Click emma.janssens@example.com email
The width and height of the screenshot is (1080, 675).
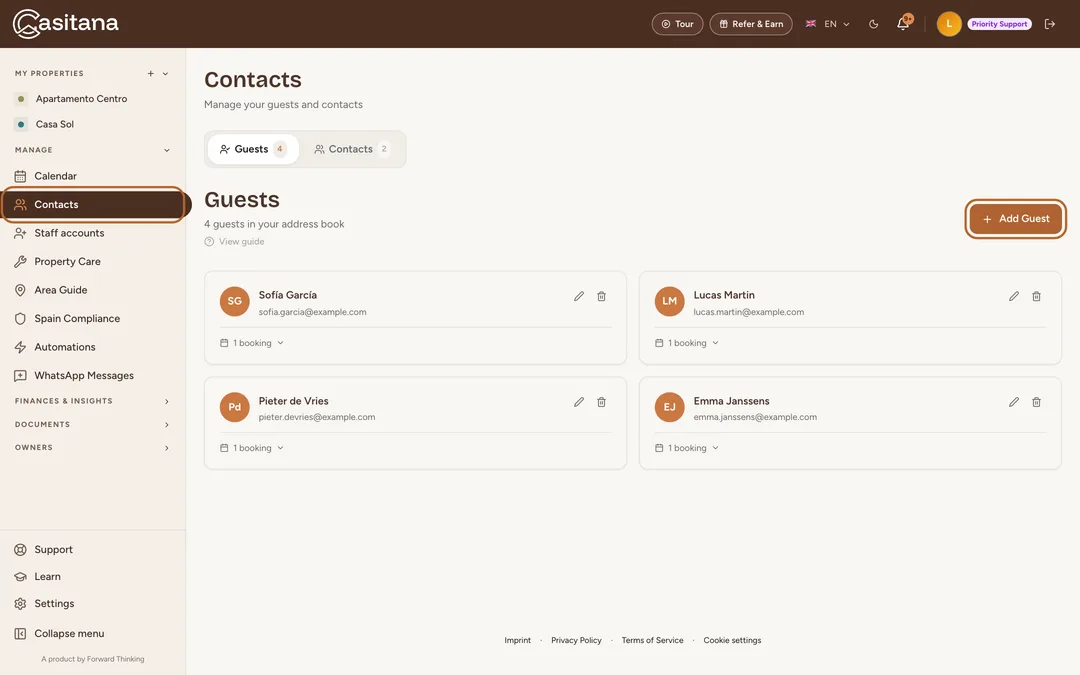tap(755, 417)
